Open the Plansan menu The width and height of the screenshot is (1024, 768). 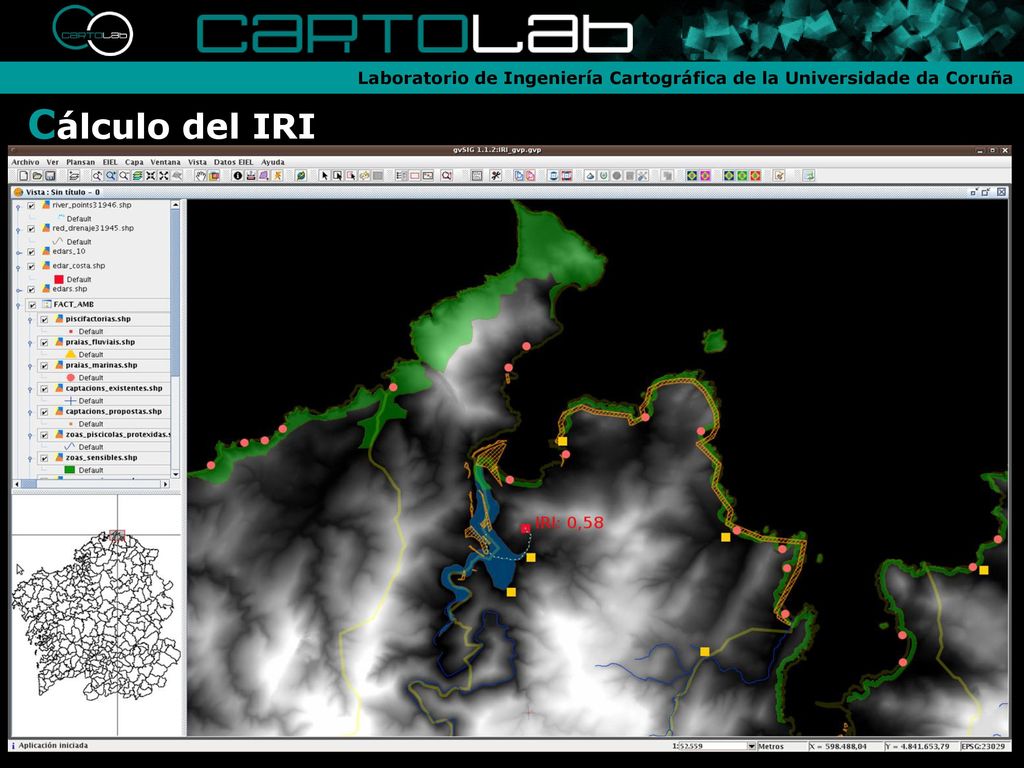(x=80, y=162)
